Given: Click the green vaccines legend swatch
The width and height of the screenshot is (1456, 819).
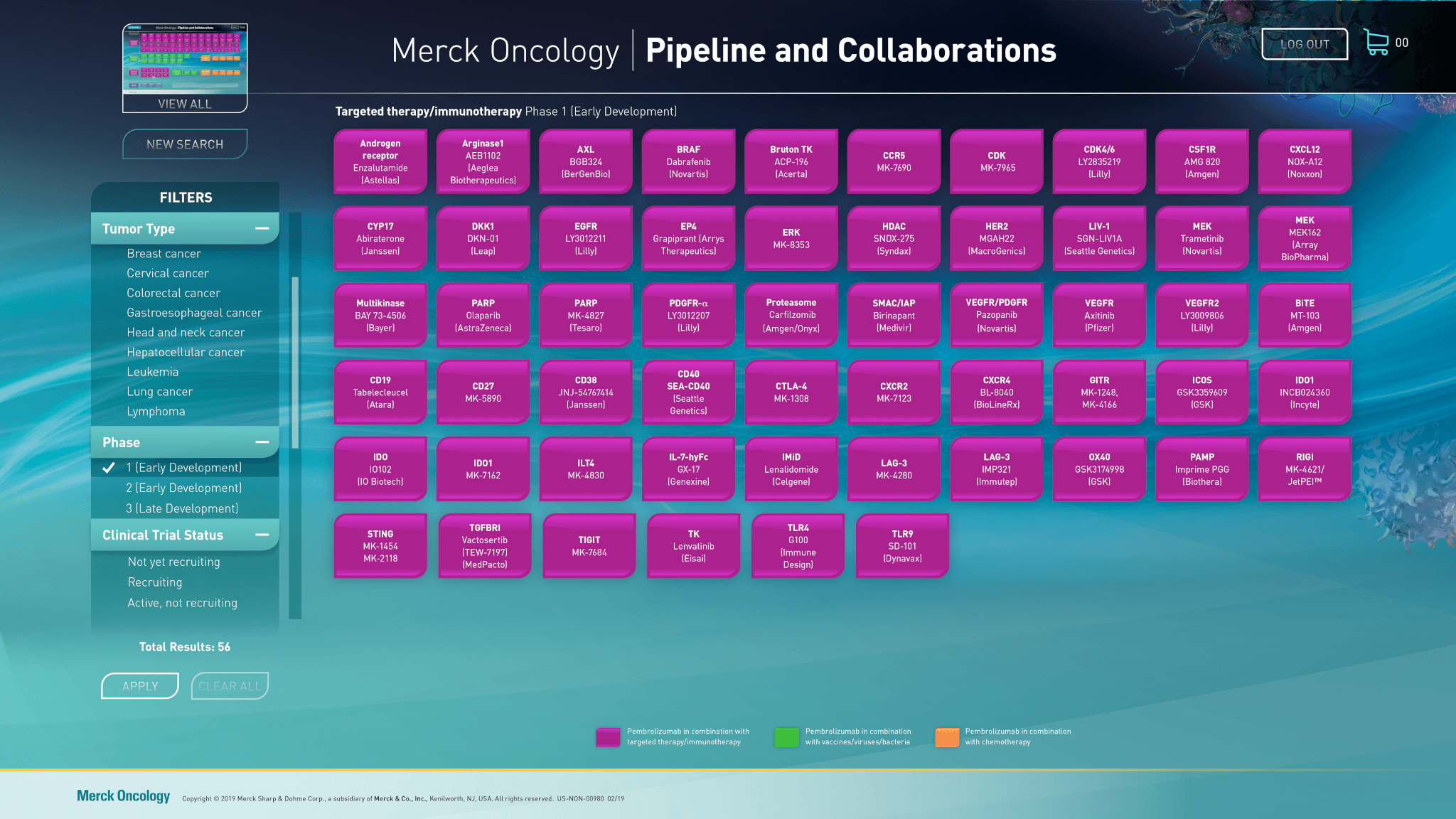Looking at the screenshot, I should coord(786,737).
